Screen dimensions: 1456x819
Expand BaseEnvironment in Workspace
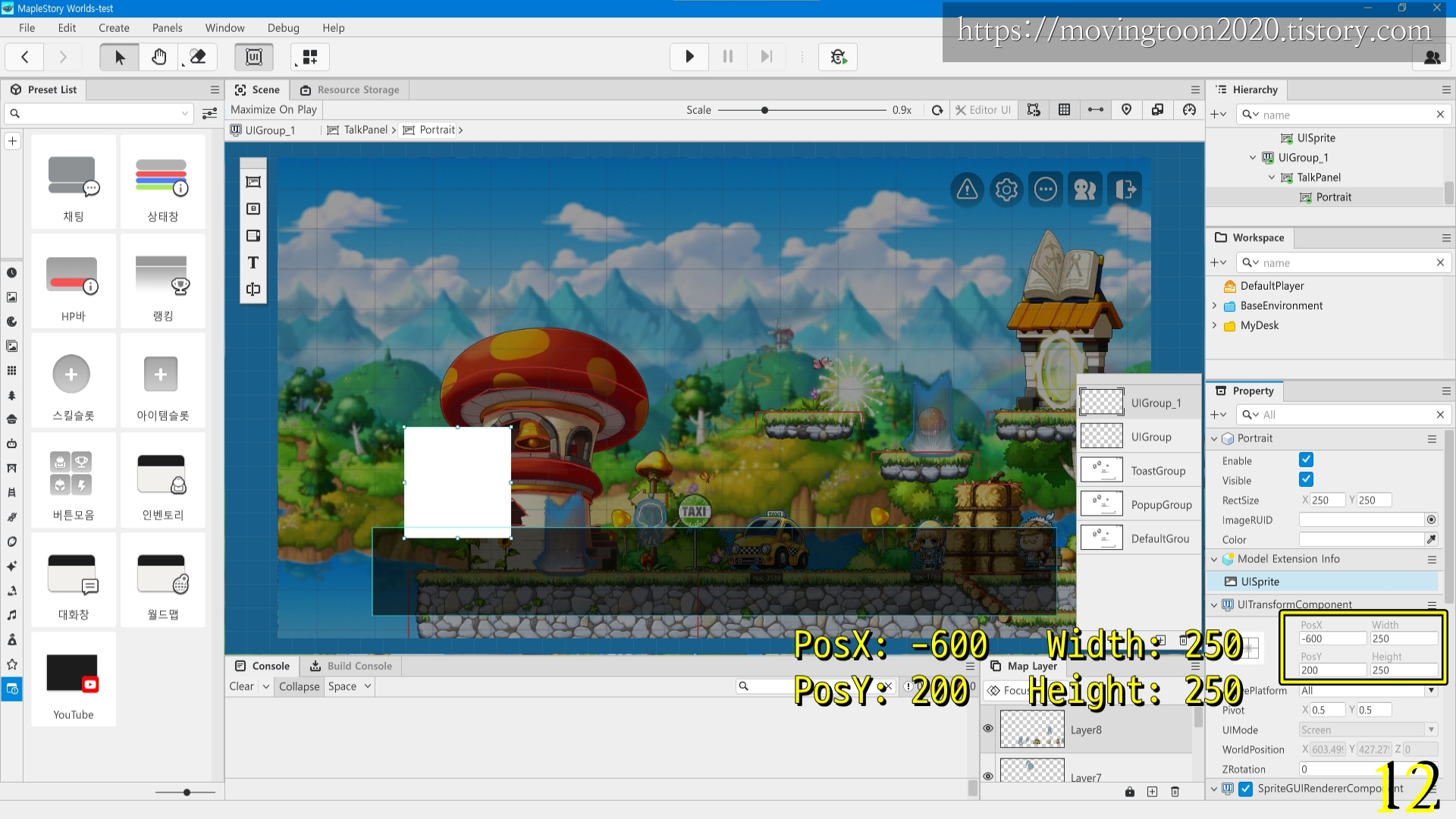[x=1214, y=306]
